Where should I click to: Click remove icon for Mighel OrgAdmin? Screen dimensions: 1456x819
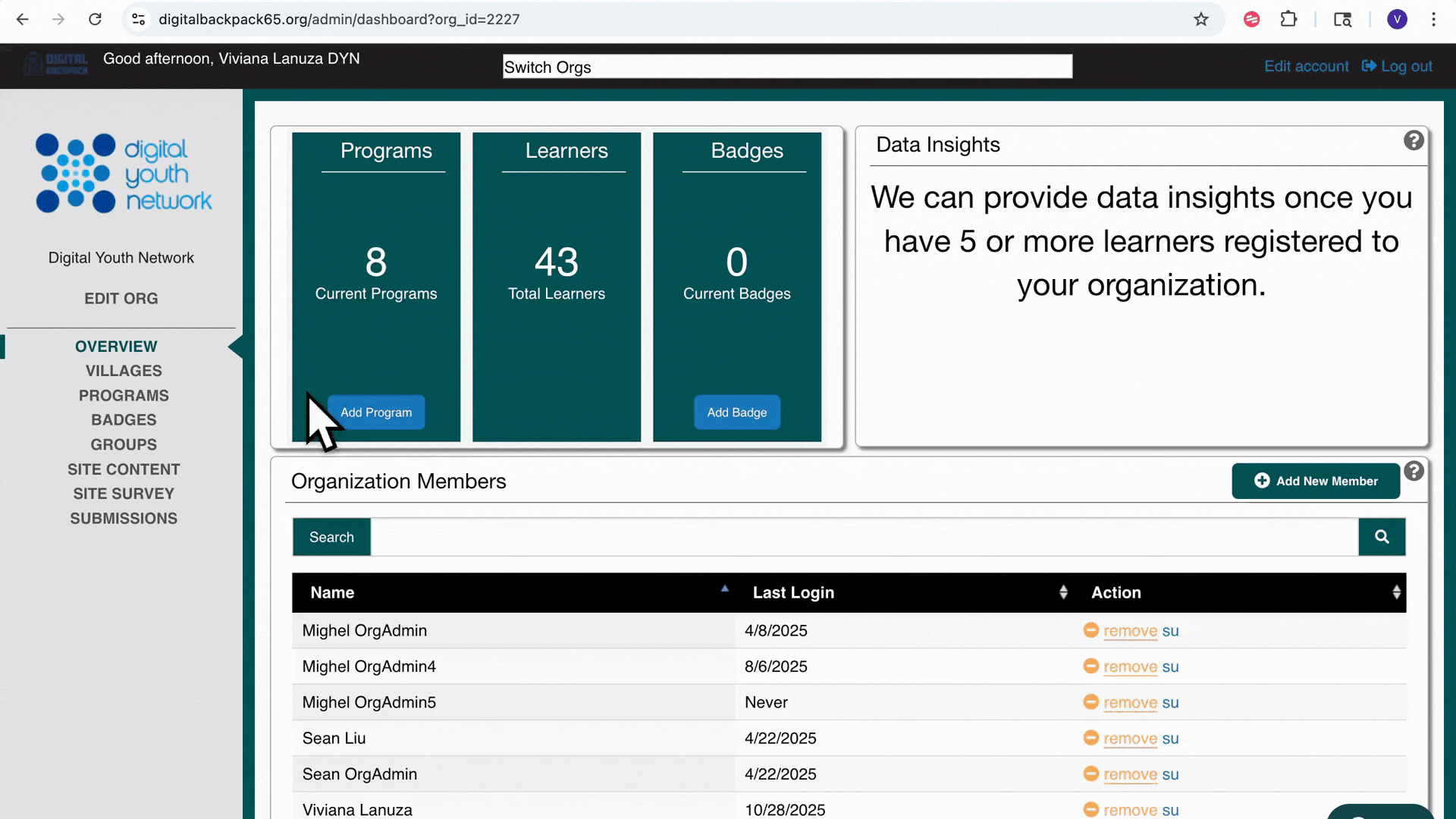1090,630
